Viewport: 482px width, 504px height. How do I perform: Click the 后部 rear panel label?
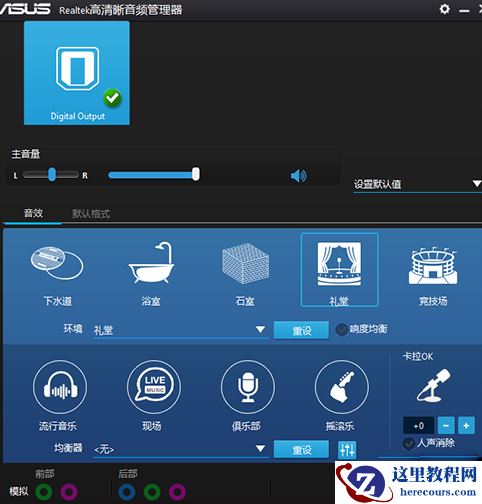128,473
